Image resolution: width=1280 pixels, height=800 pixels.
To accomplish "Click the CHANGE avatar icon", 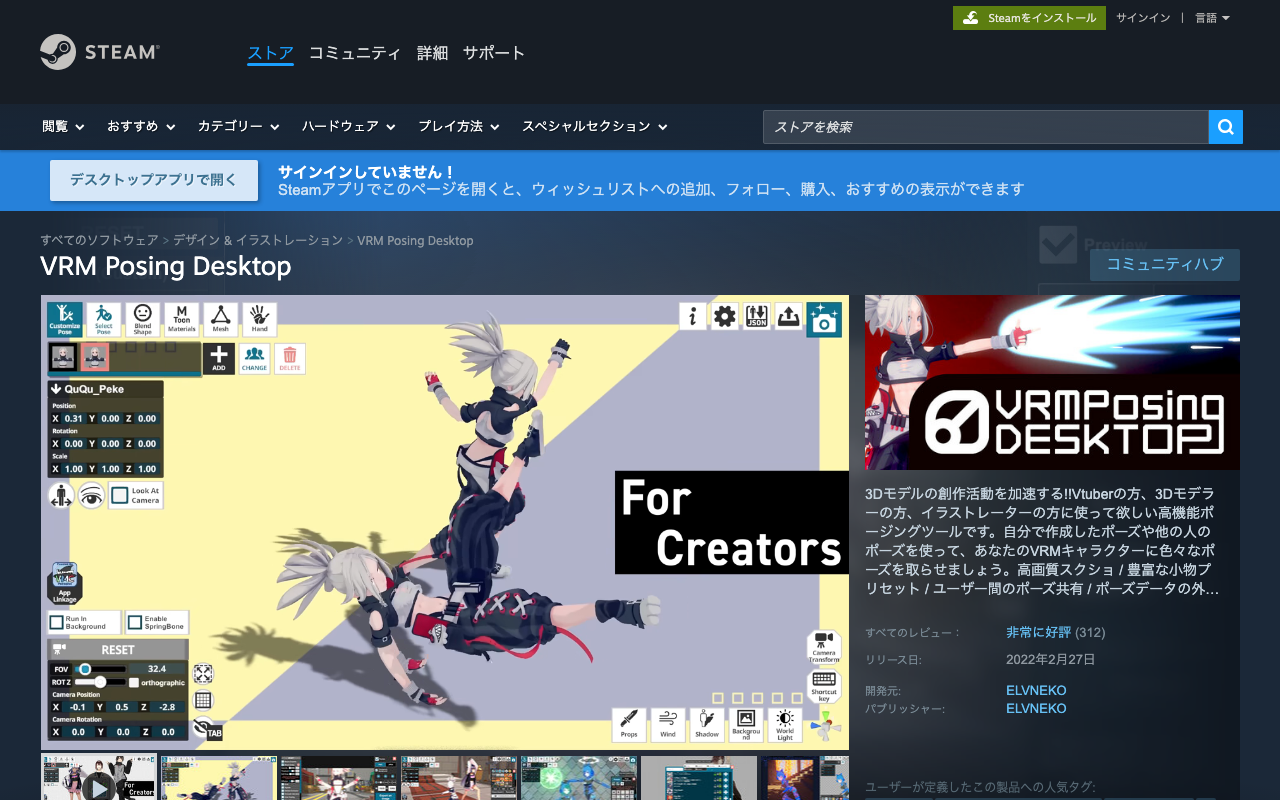I will [x=254, y=358].
